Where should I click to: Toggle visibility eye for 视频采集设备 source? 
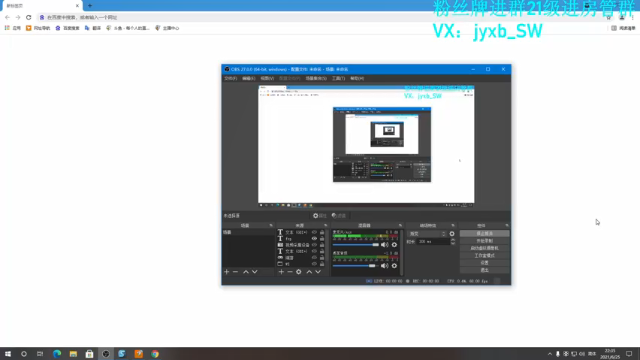click(314, 245)
